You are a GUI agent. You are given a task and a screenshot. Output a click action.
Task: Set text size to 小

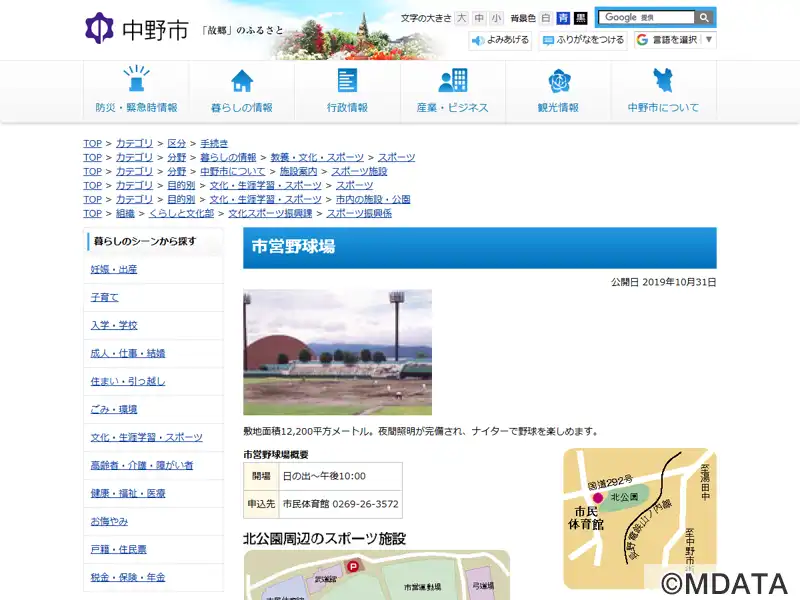click(496, 18)
